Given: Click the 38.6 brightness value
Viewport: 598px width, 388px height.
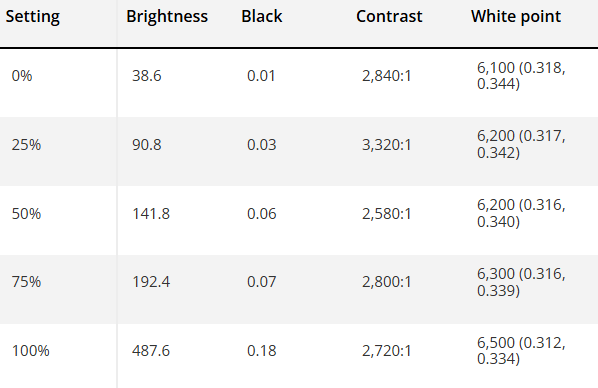Looking at the screenshot, I should pos(147,76).
